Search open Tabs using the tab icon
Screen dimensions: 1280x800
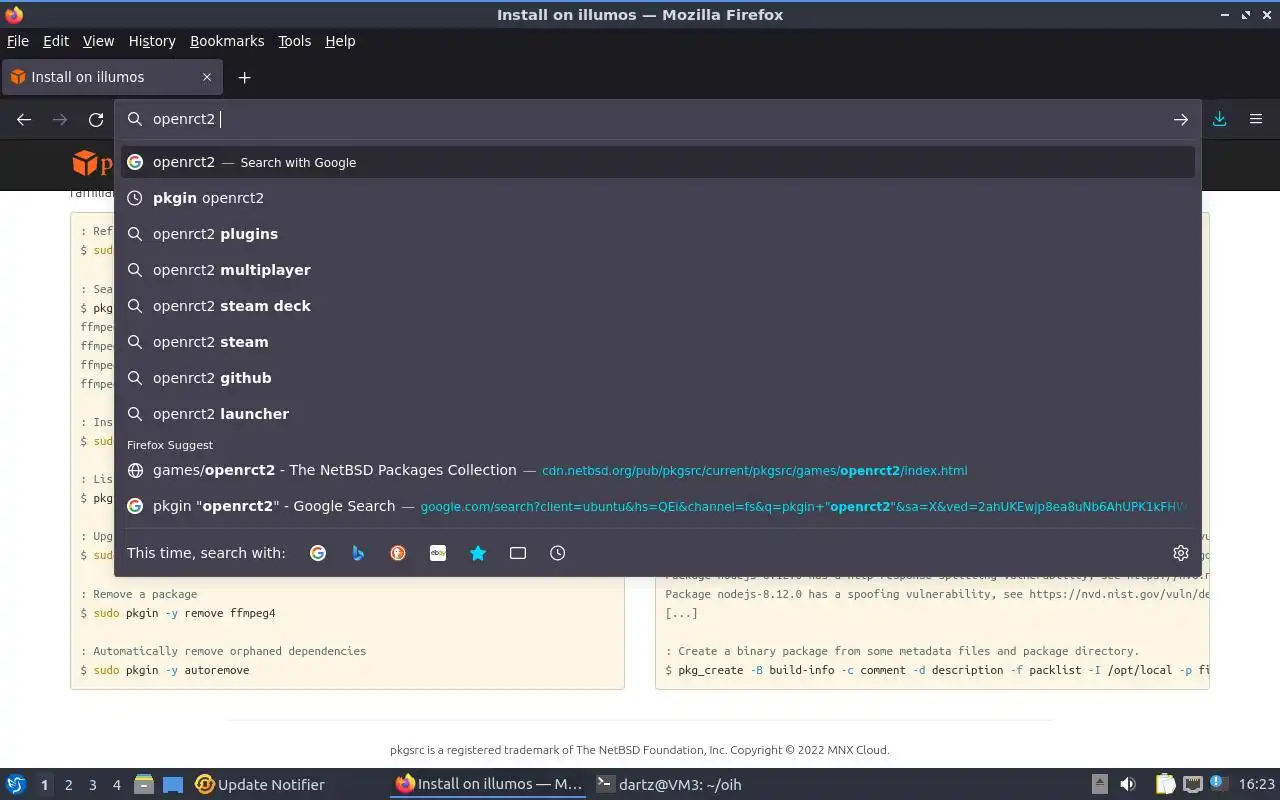tap(518, 553)
